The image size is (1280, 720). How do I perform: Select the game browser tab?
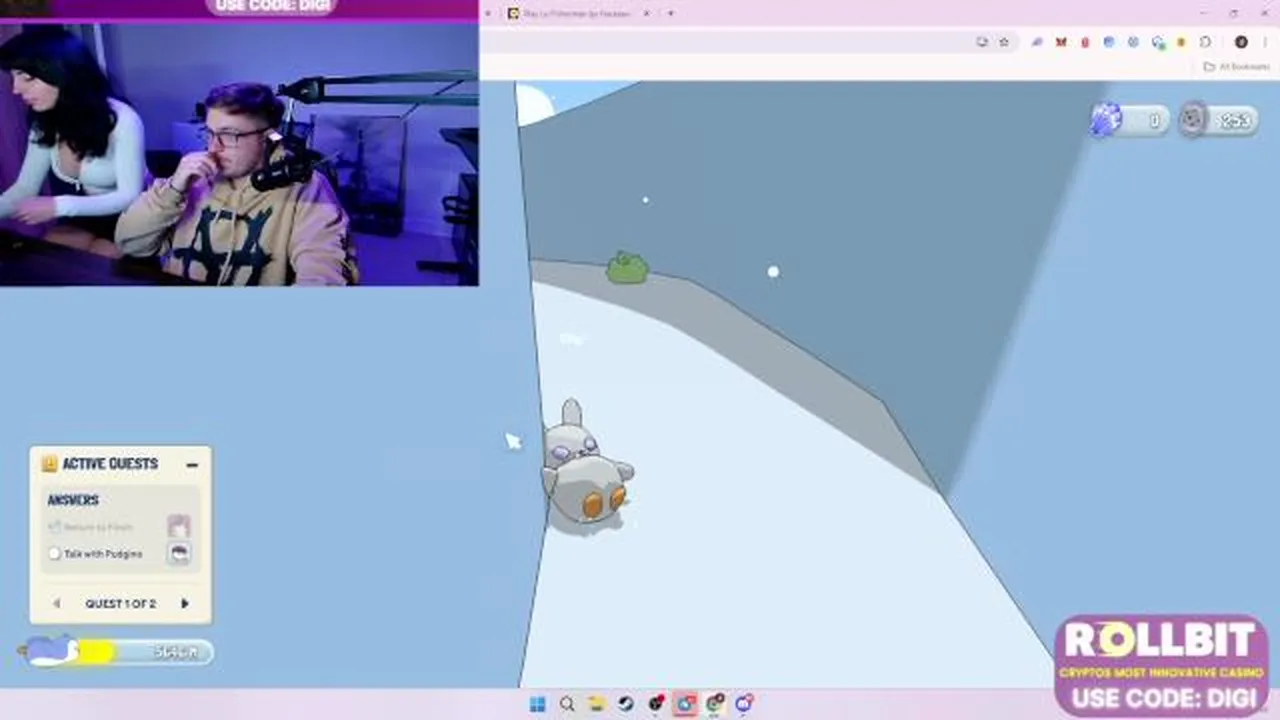pos(578,13)
